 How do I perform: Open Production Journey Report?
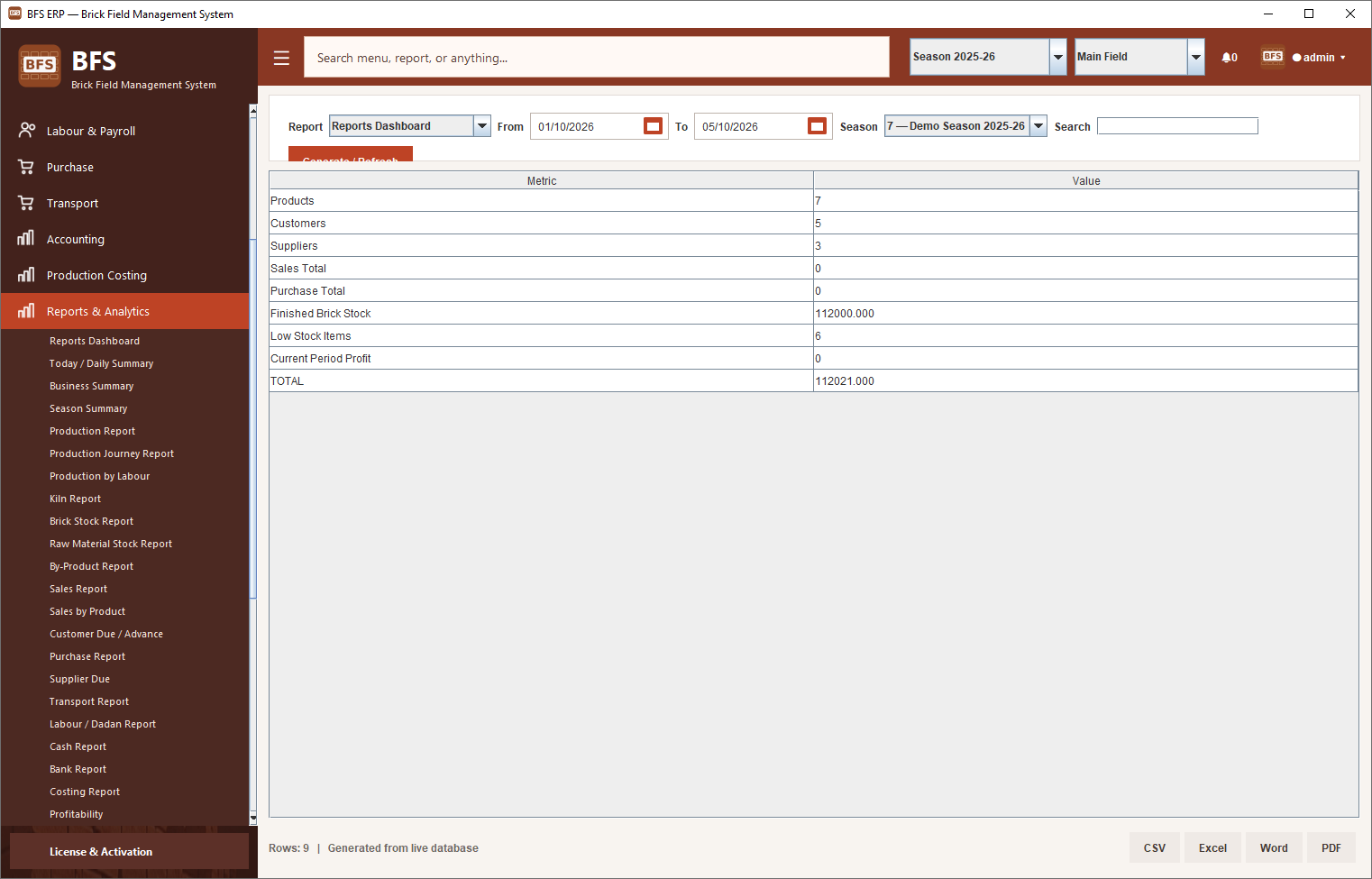pyautogui.click(x=112, y=453)
